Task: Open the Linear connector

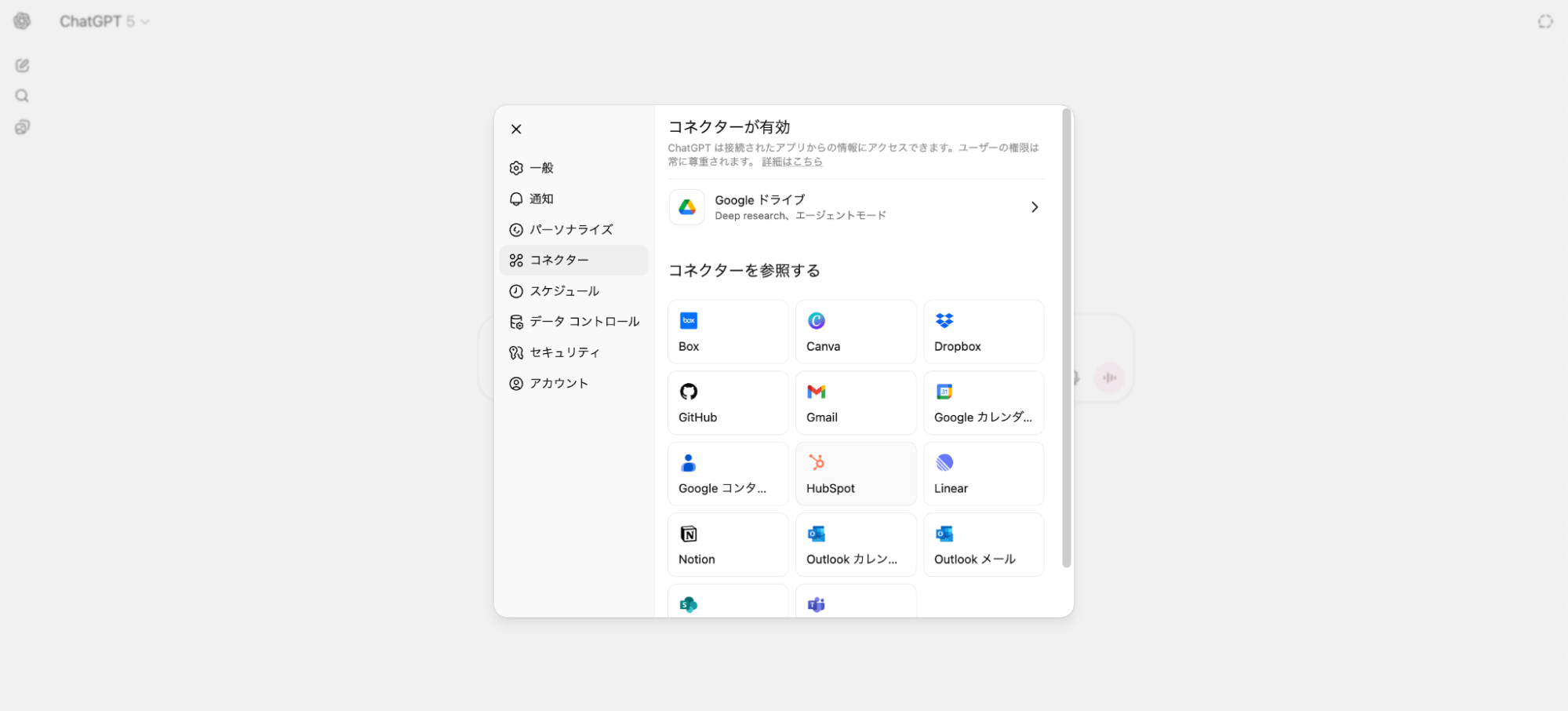Action: pyautogui.click(x=983, y=474)
